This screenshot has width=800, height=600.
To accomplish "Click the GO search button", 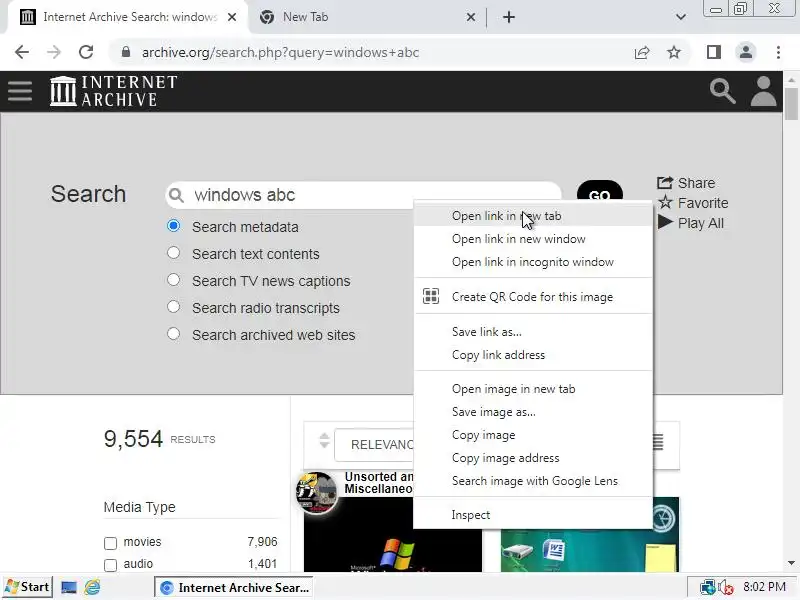I will (x=599, y=191).
